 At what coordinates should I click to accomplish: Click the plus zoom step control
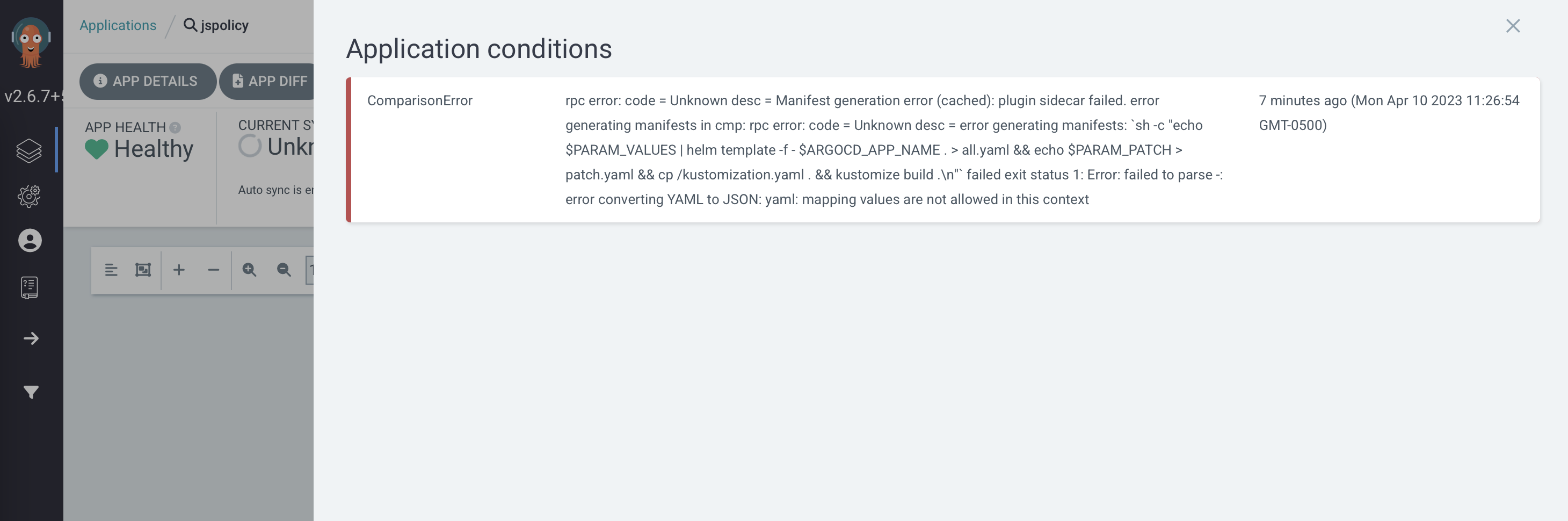tap(179, 270)
